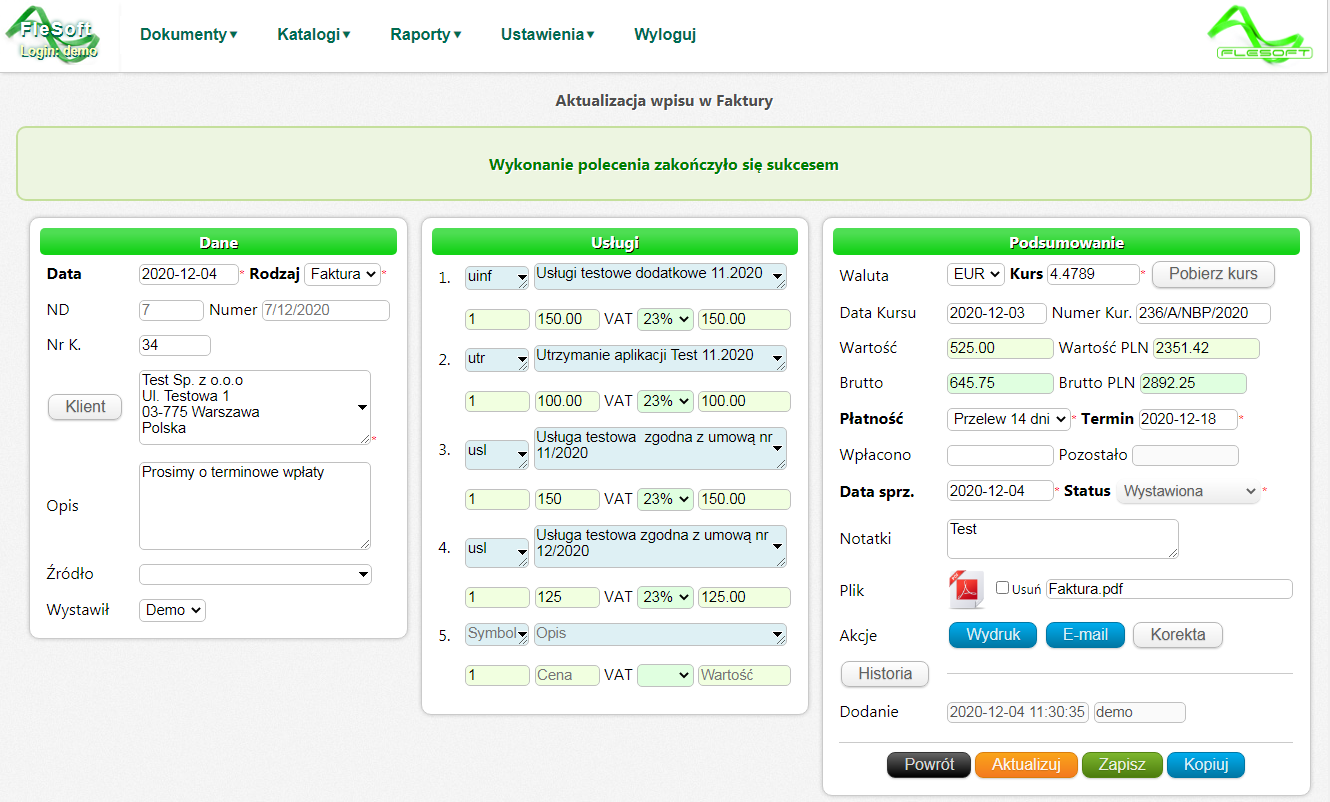Open Historia of the invoice
1330x802 pixels.
885,674
